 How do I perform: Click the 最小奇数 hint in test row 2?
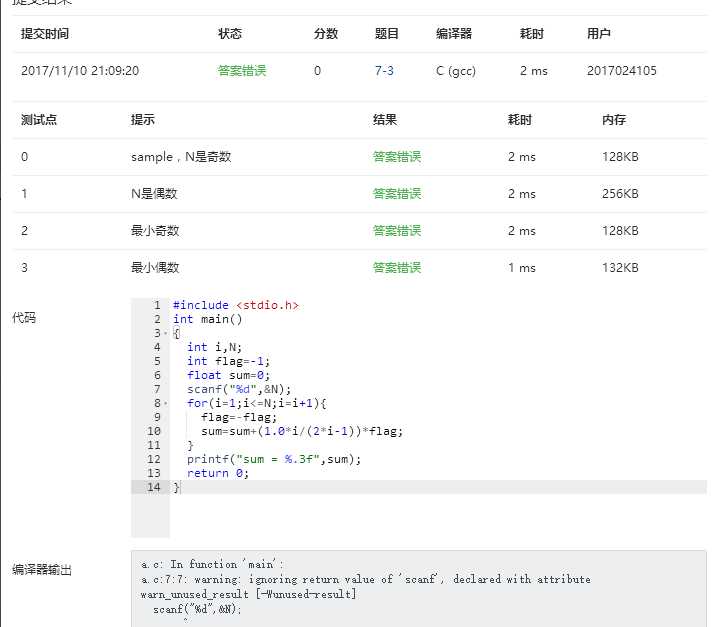[x=155, y=231]
